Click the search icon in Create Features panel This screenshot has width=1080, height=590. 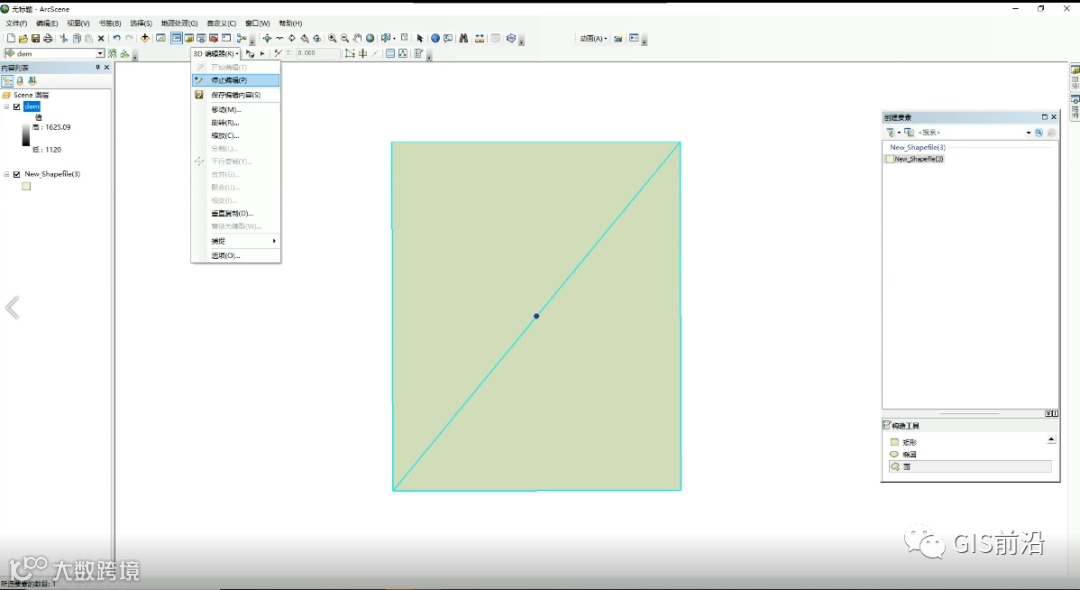coord(1039,132)
